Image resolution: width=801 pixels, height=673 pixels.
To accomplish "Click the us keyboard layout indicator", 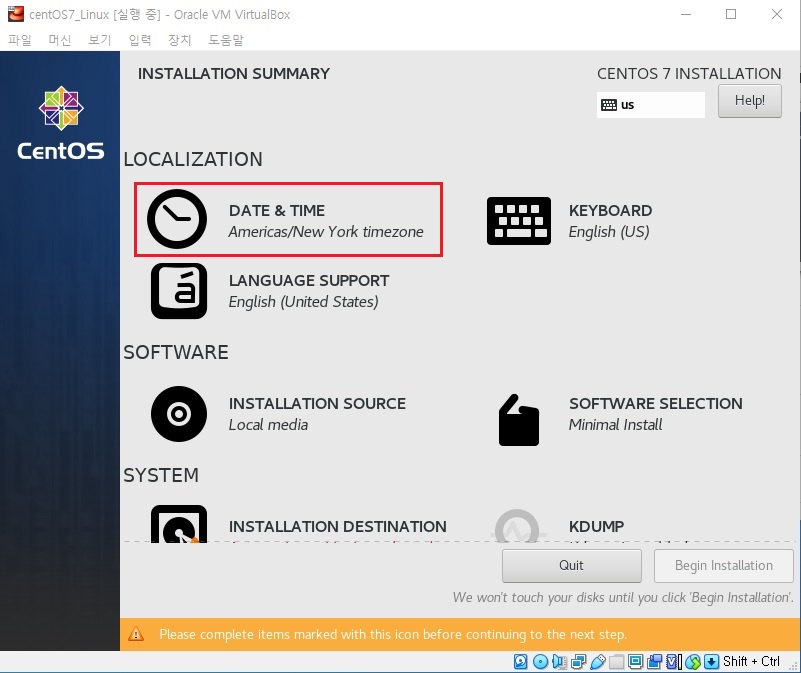I will (x=651, y=105).
